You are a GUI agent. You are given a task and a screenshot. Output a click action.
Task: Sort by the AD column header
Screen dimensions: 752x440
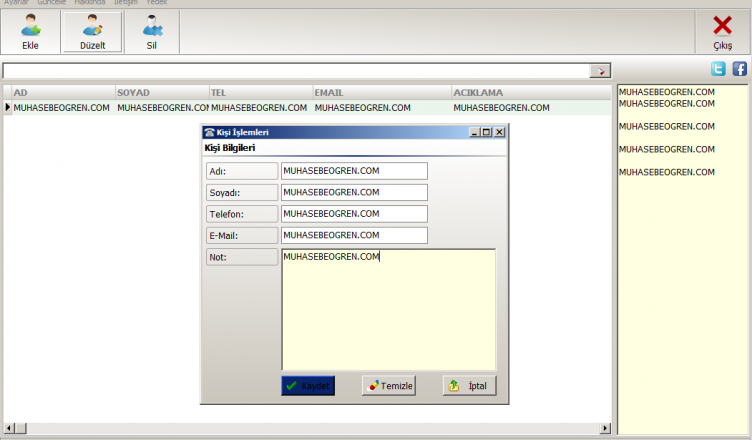pos(63,93)
